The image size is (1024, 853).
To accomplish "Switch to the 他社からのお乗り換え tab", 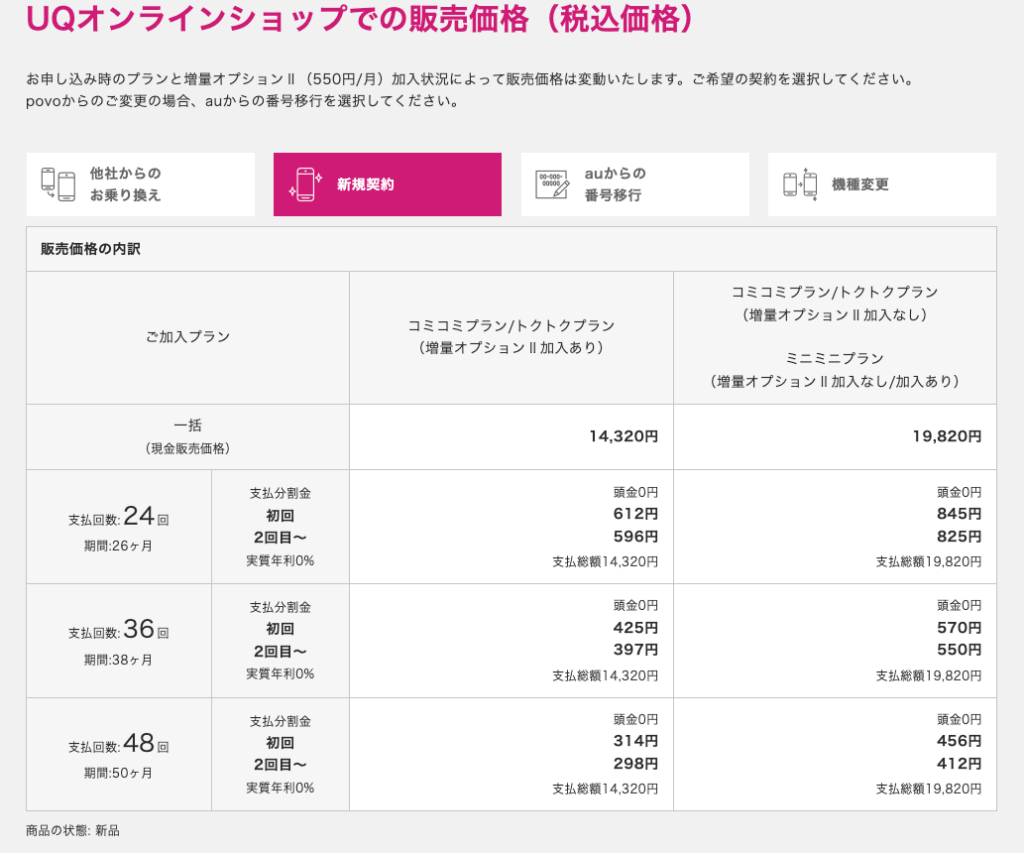I will 140,184.
